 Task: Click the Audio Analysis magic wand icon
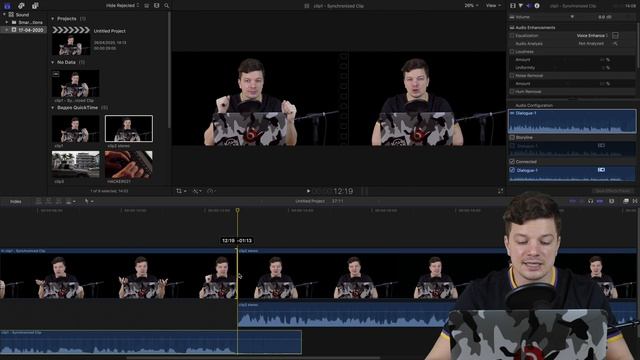615,44
